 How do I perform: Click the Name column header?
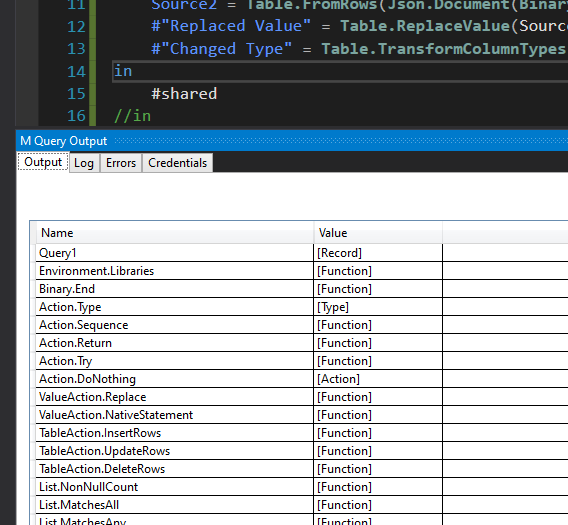175,233
